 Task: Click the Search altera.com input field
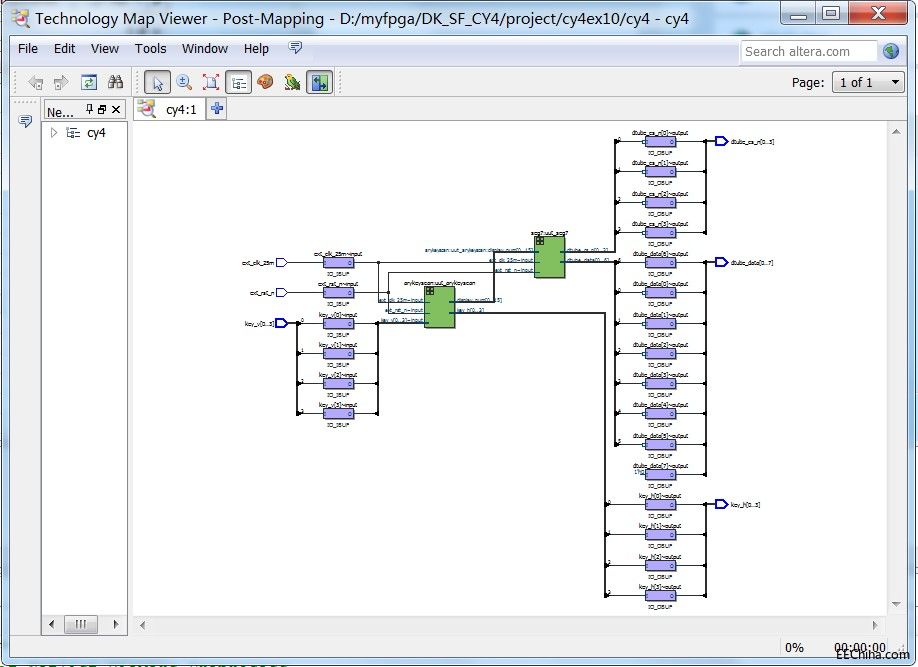(809, 52)
